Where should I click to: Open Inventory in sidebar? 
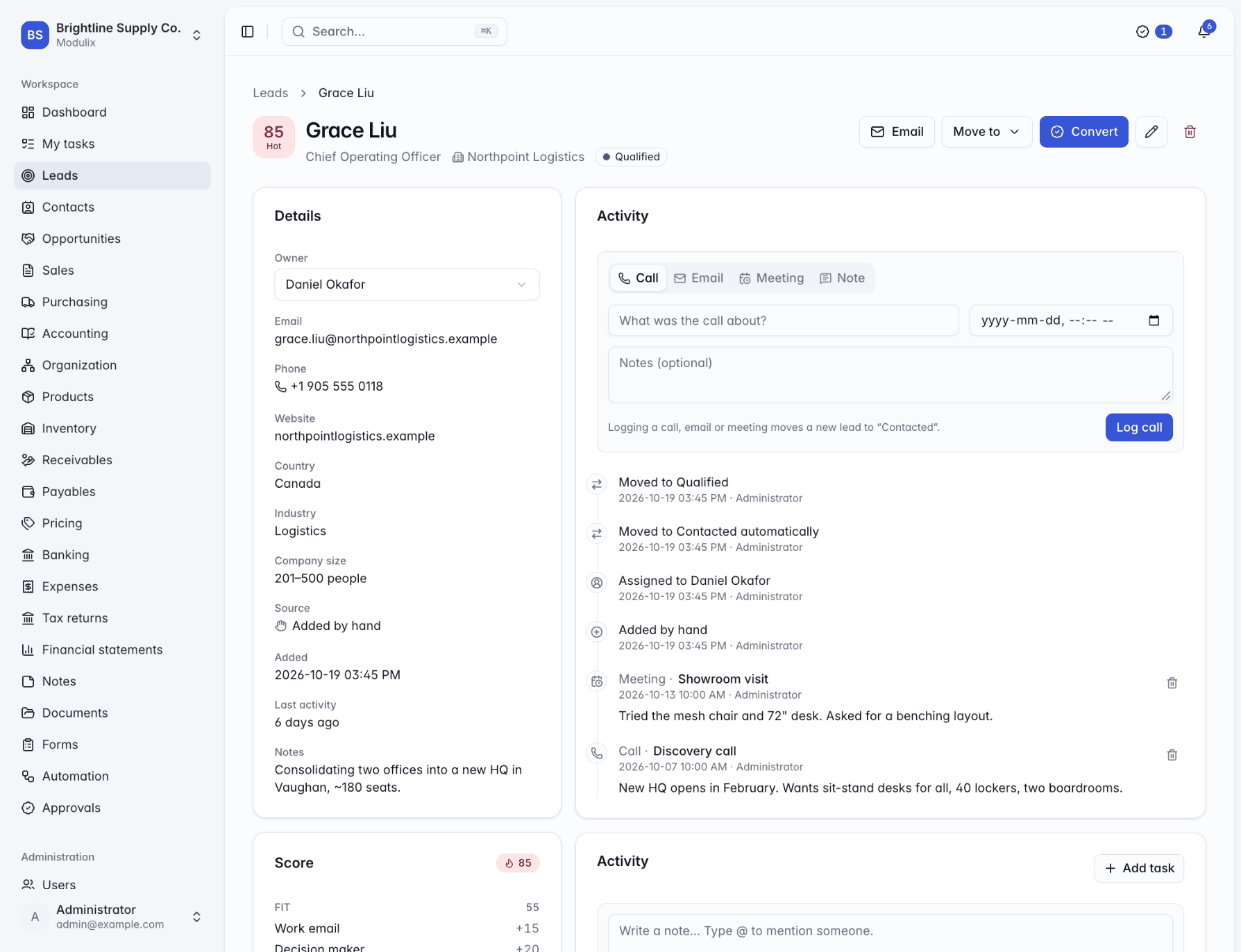112,428
